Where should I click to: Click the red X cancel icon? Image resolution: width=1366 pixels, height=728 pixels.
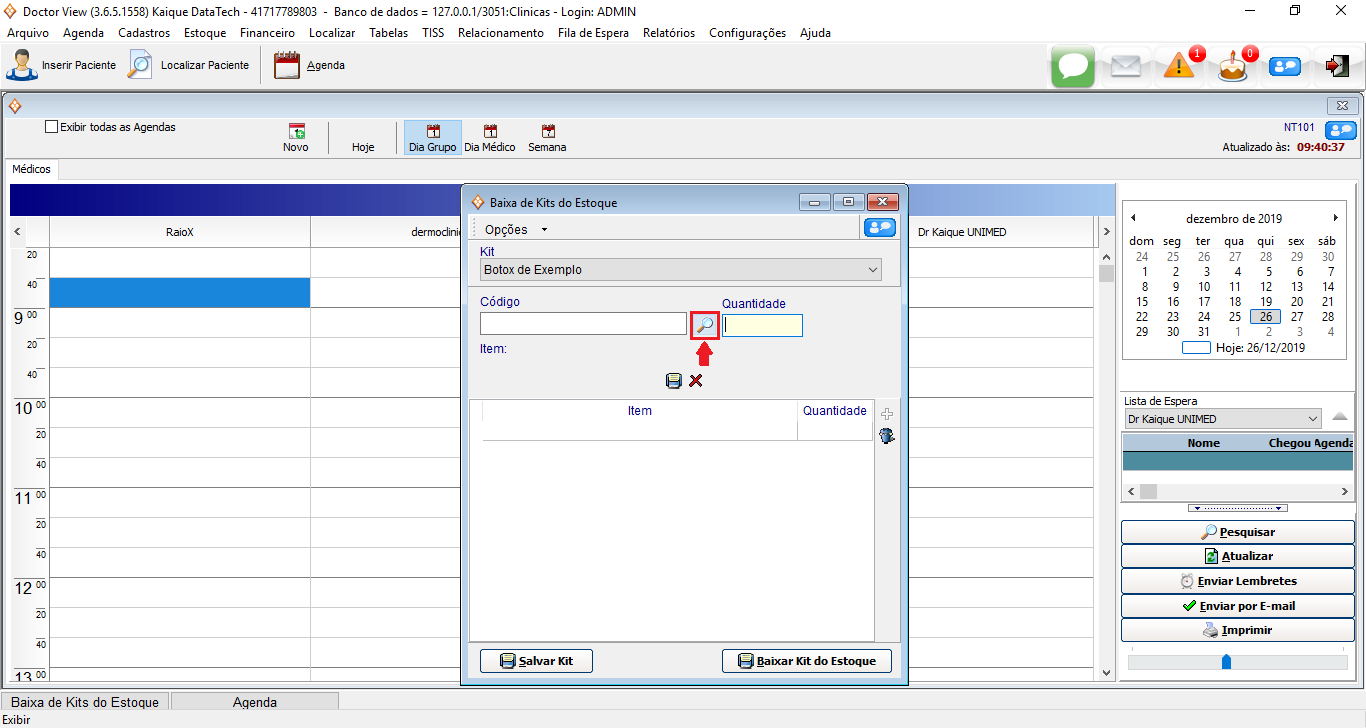(x=696, y=381)
